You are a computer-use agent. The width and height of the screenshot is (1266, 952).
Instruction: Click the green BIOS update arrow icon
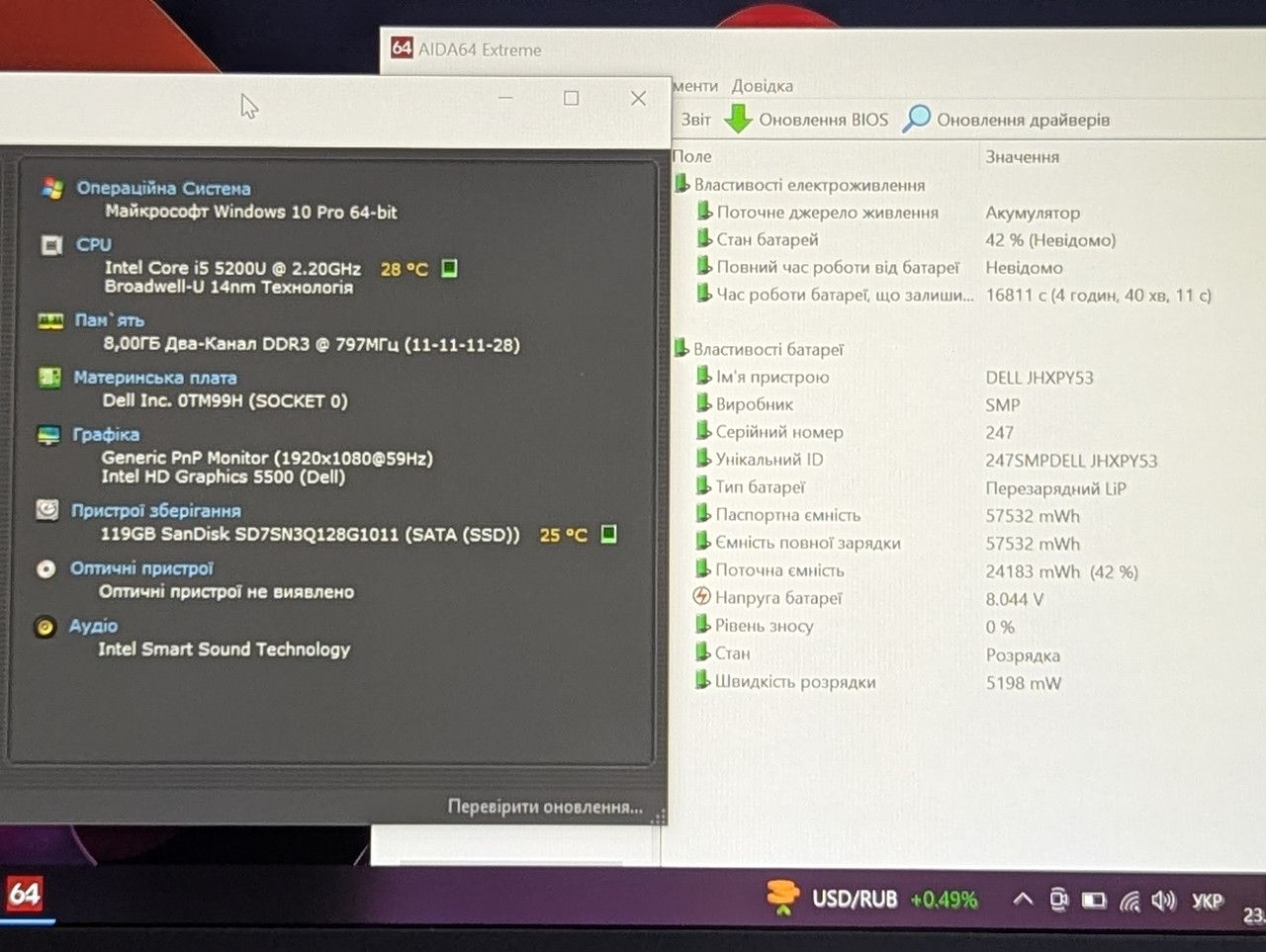pos(738,119)
